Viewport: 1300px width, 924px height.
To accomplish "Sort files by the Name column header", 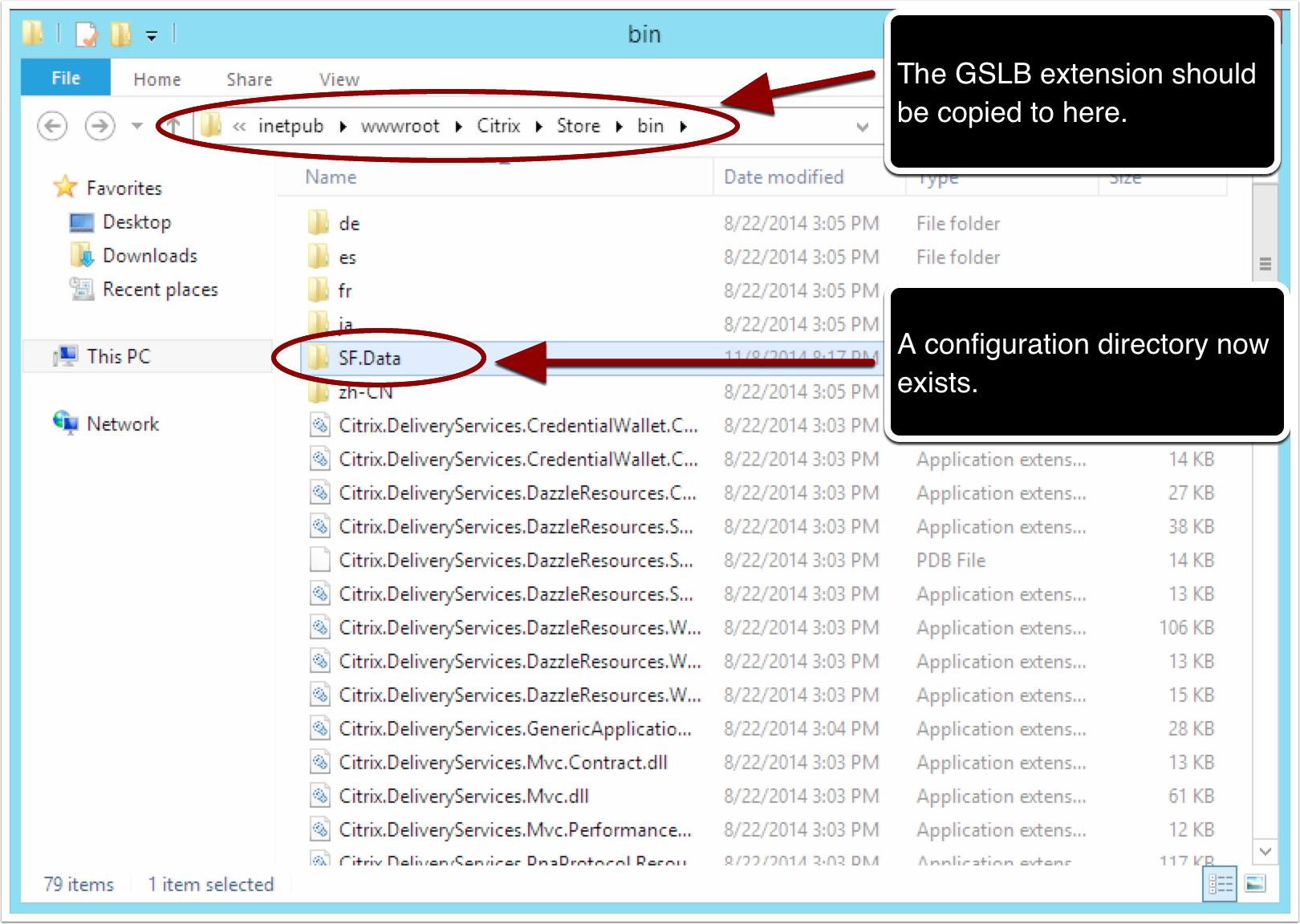I will pos(331,177).
